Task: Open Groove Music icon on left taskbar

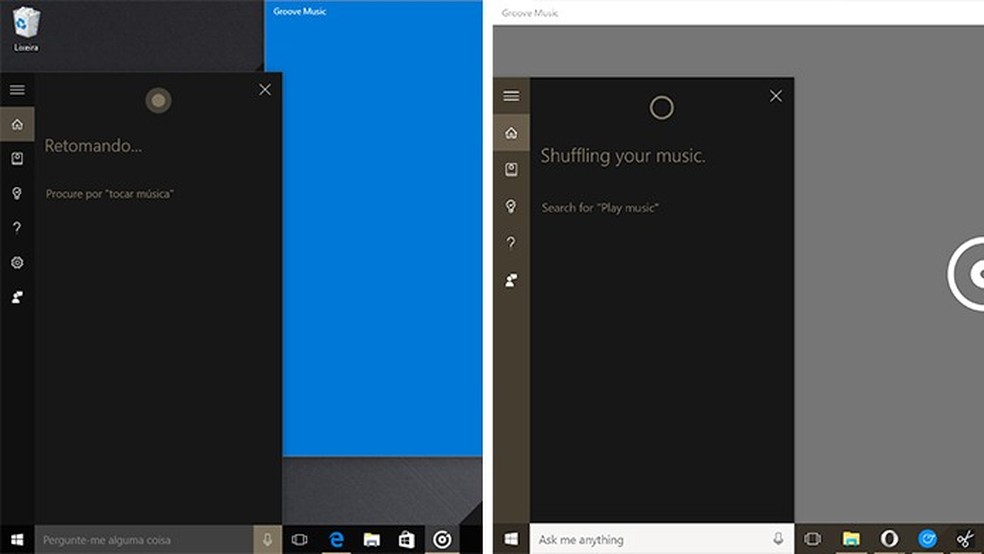Action: 442,540
